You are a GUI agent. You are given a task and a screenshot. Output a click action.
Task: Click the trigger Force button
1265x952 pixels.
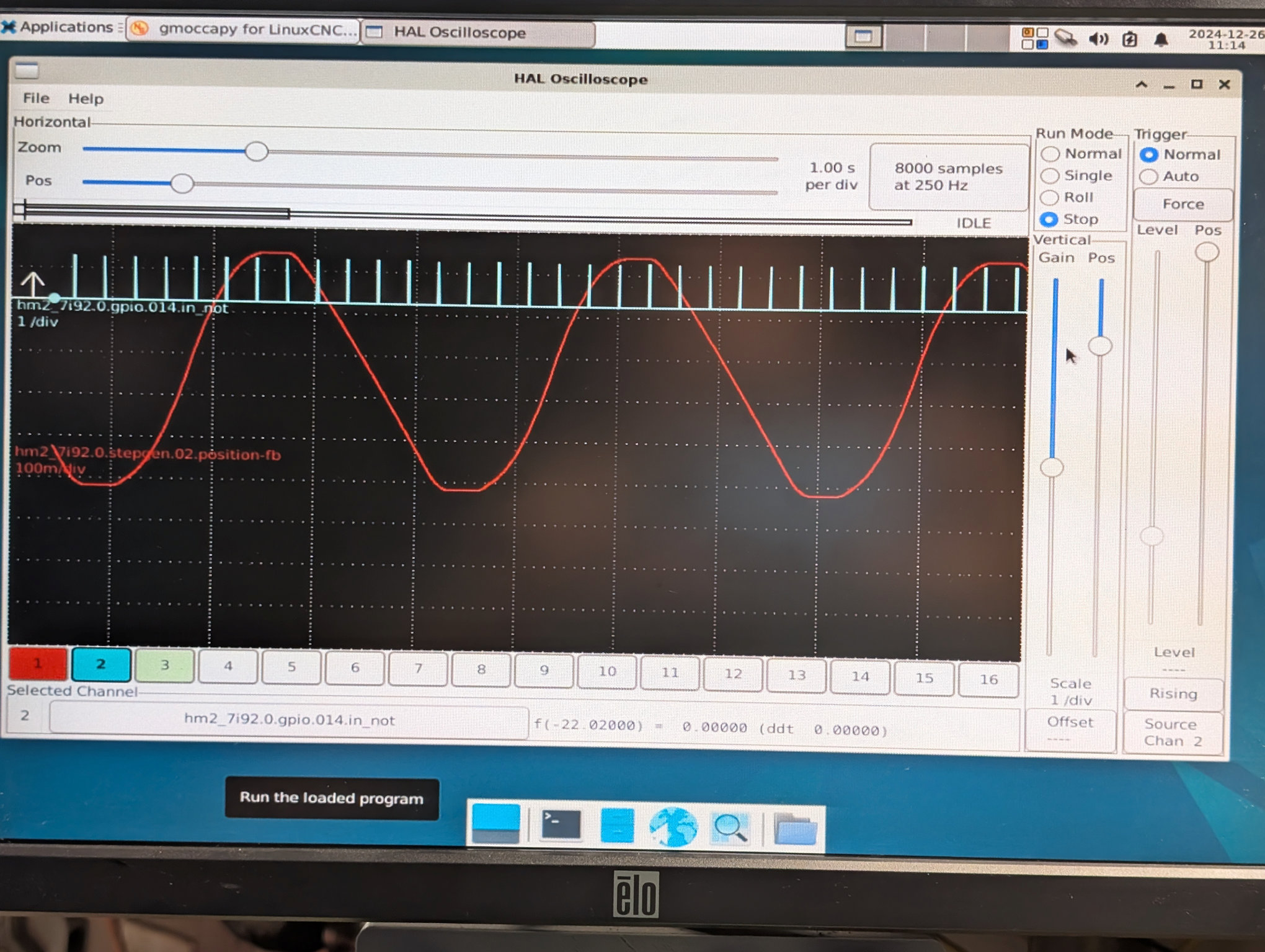tap(1183, 204)
